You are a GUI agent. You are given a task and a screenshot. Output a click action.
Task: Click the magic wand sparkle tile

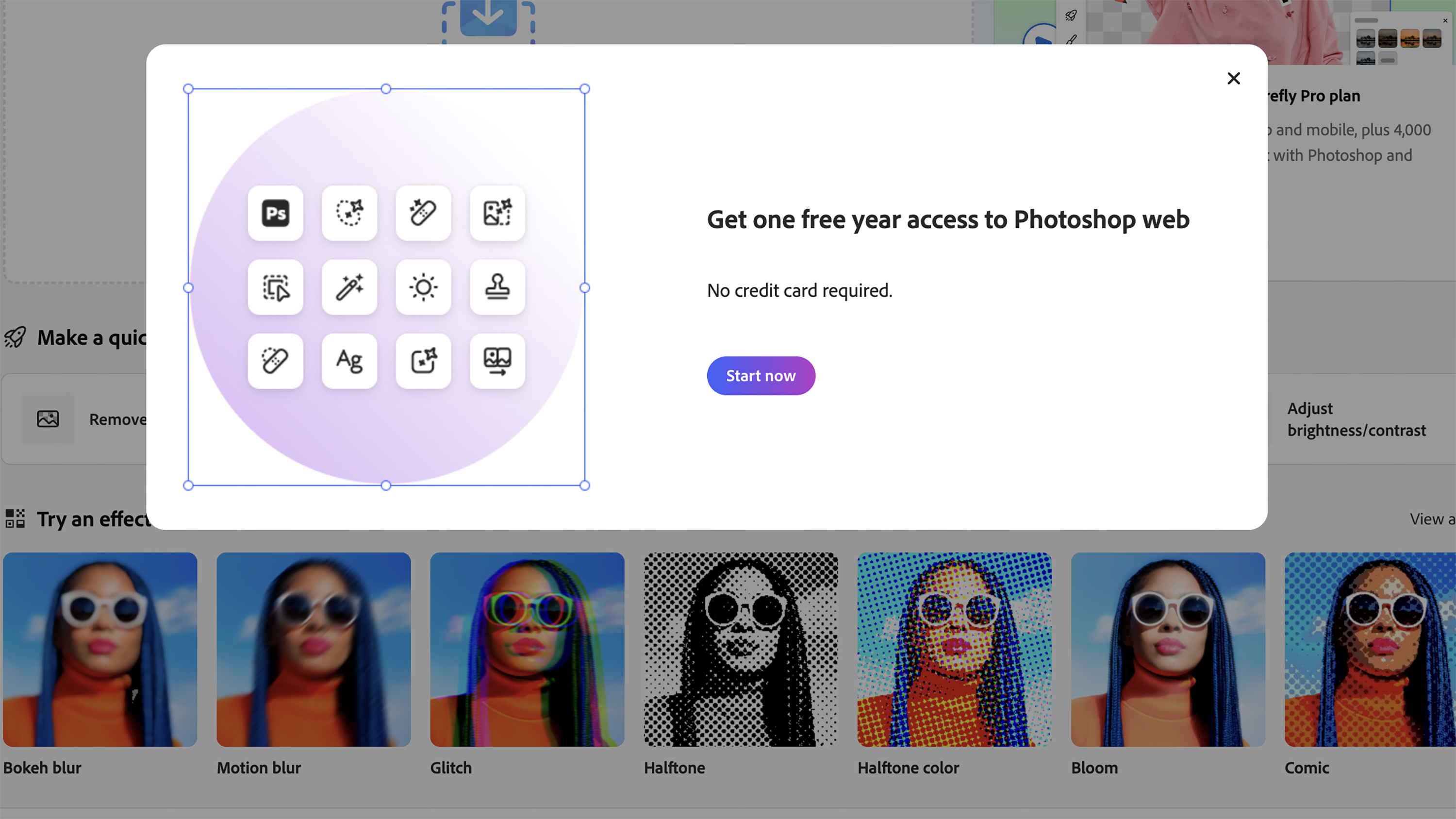(349, 287)
